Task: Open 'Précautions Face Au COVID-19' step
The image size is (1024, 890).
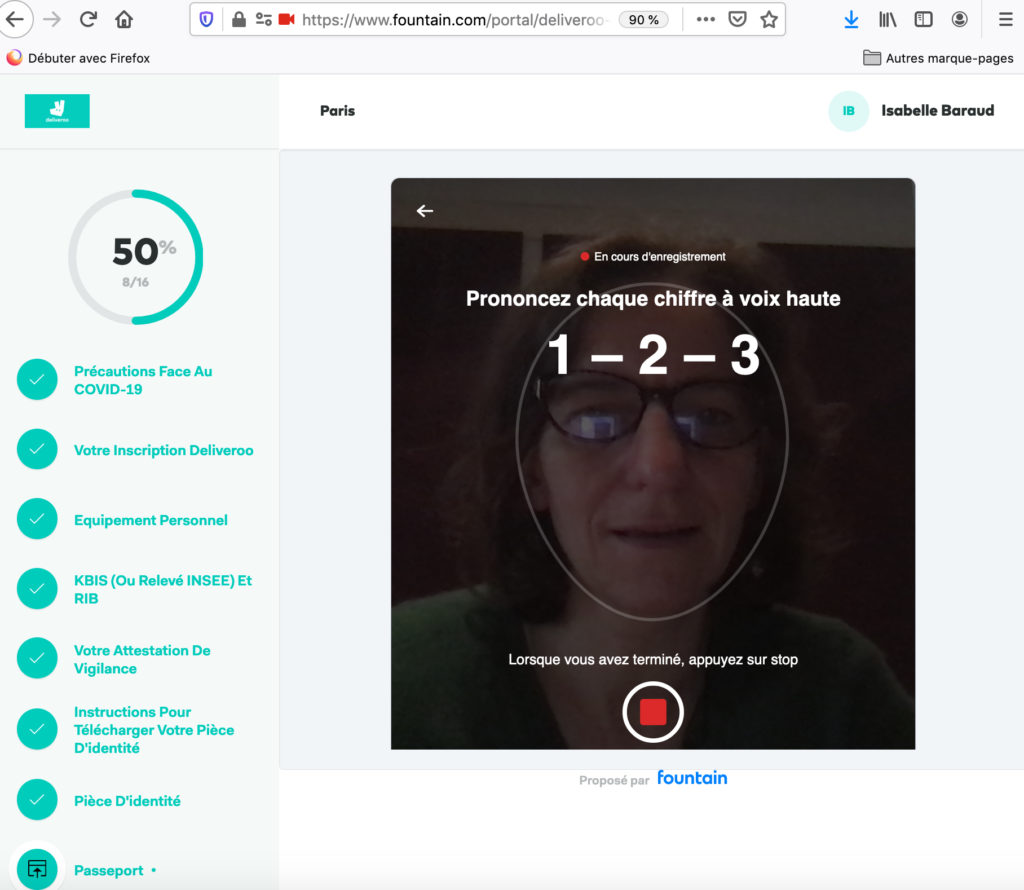Action: [x=143, y=380]
